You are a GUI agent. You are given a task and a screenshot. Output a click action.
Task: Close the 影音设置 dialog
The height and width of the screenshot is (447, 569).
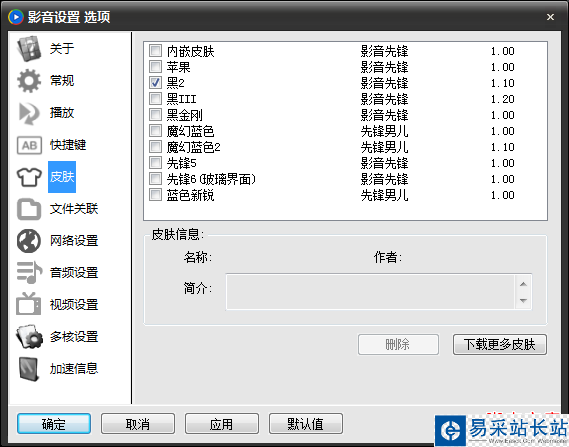[550, 17]
